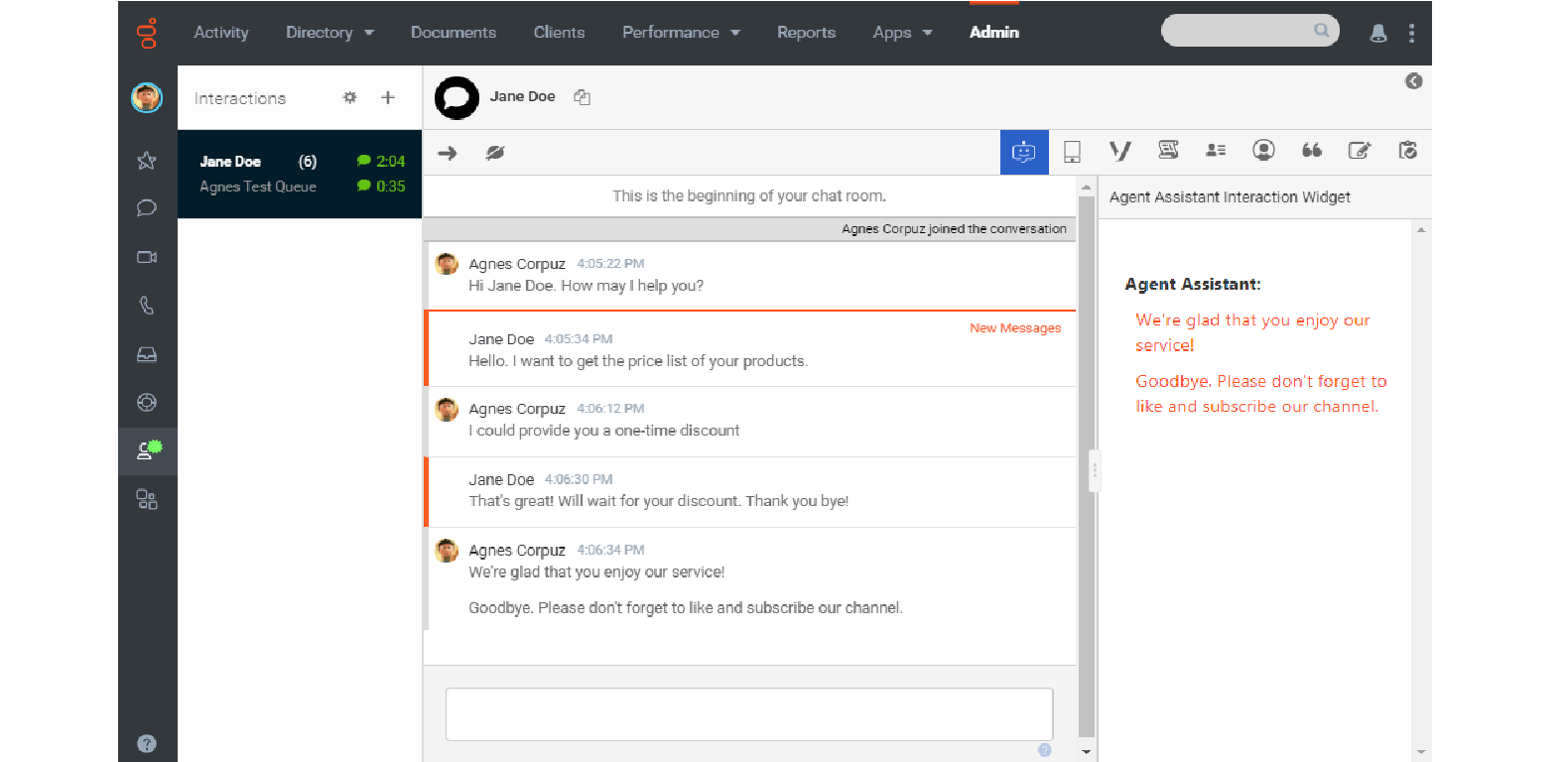Open the video panel in sidebar

(x=147, y=257)
